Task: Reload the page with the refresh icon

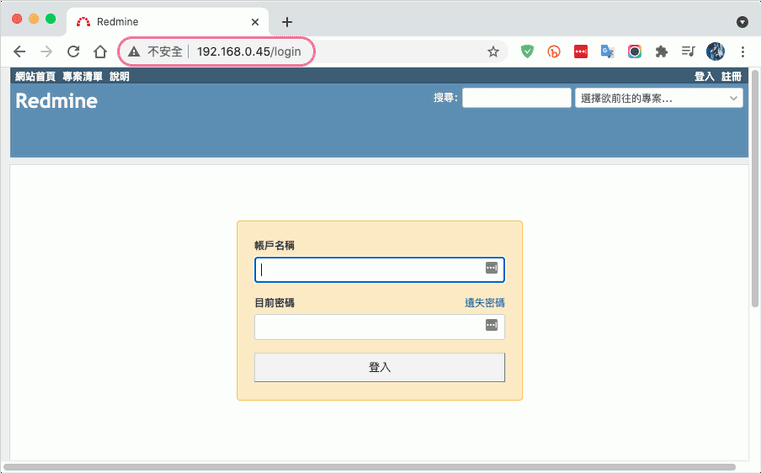Action: click(x=73, y=52)
